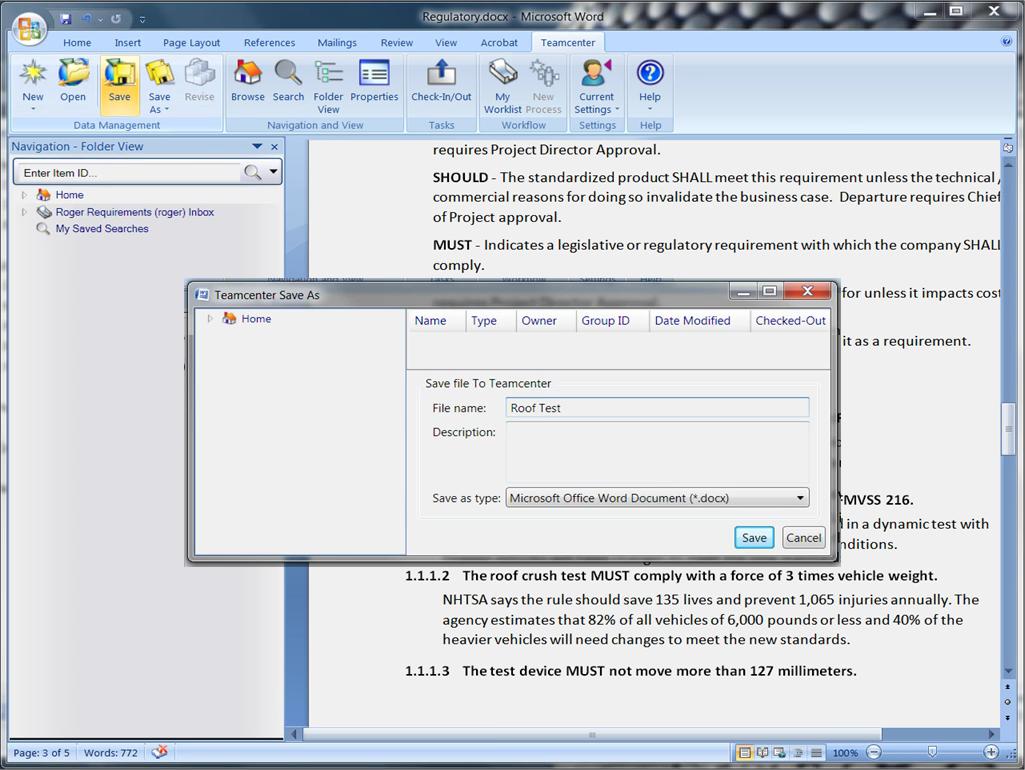Screen dimensions: 1025x770
Task: Open the Acrobat tab
Action: pyautogui.click(x=499, y=42)
